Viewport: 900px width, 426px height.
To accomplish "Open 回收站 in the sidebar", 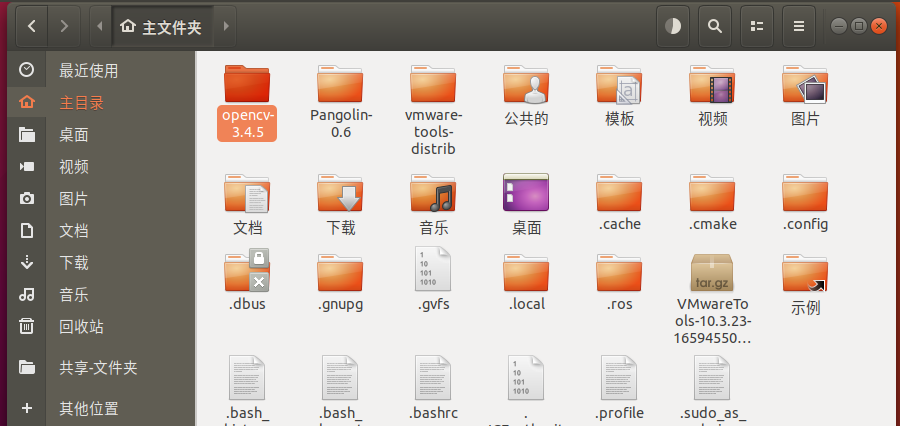I will coord(102,327).
